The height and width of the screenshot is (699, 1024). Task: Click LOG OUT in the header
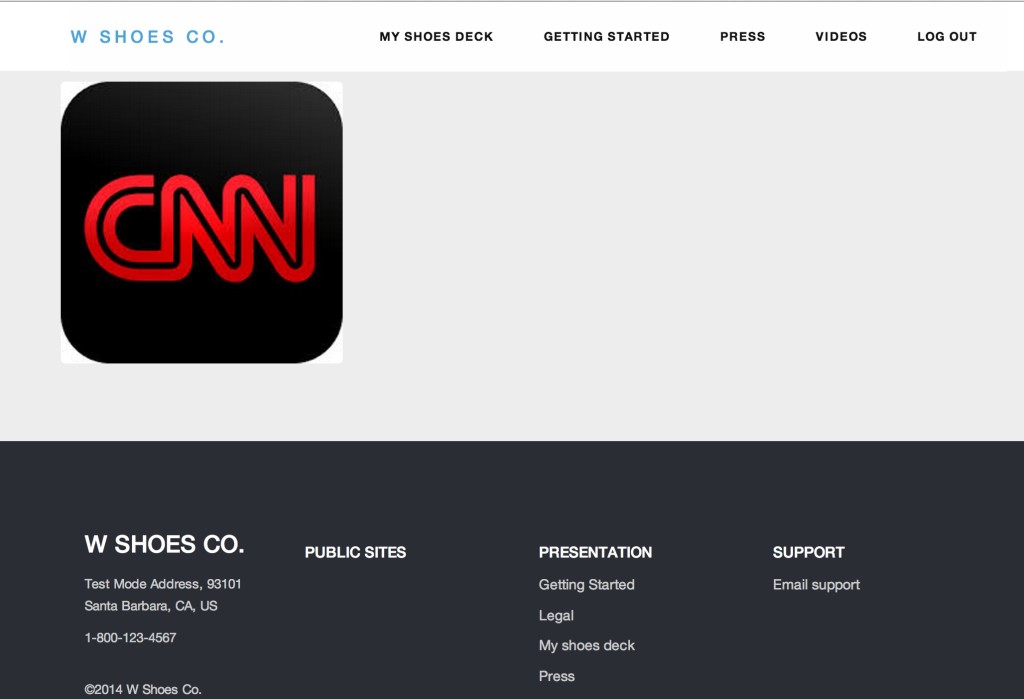947,37
